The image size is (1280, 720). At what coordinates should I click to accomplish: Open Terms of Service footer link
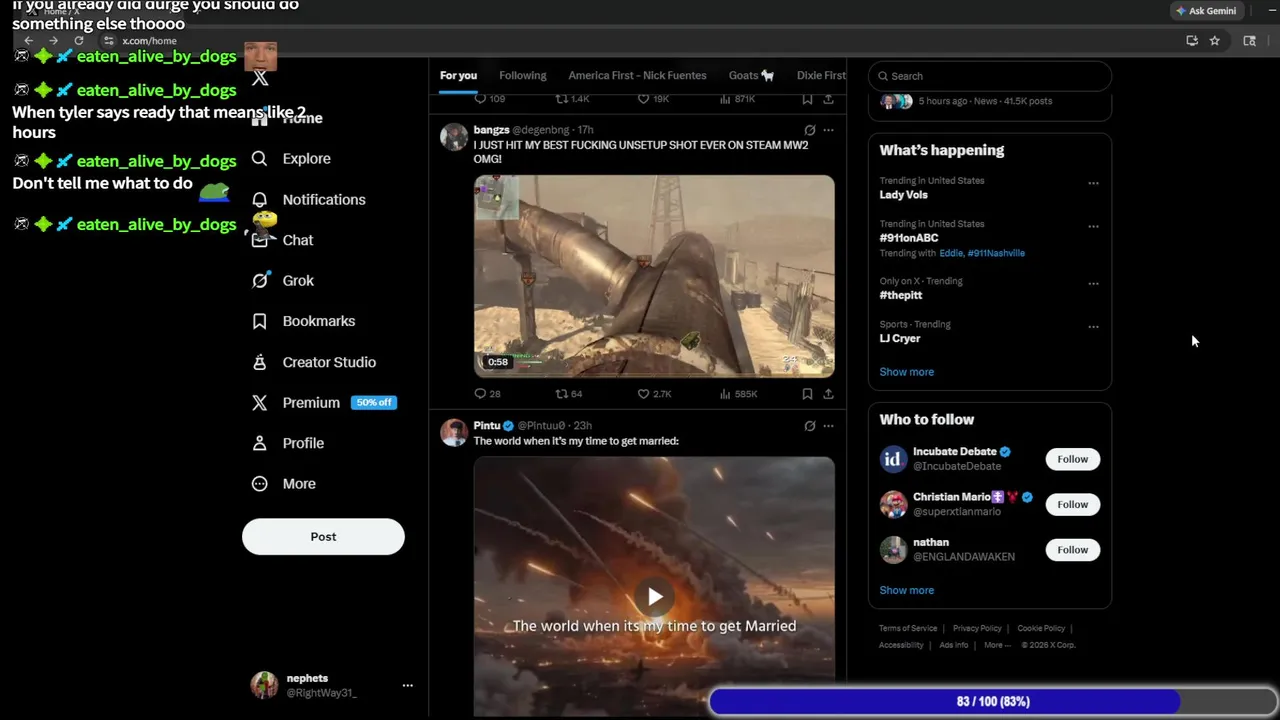[x=908, y=628]
